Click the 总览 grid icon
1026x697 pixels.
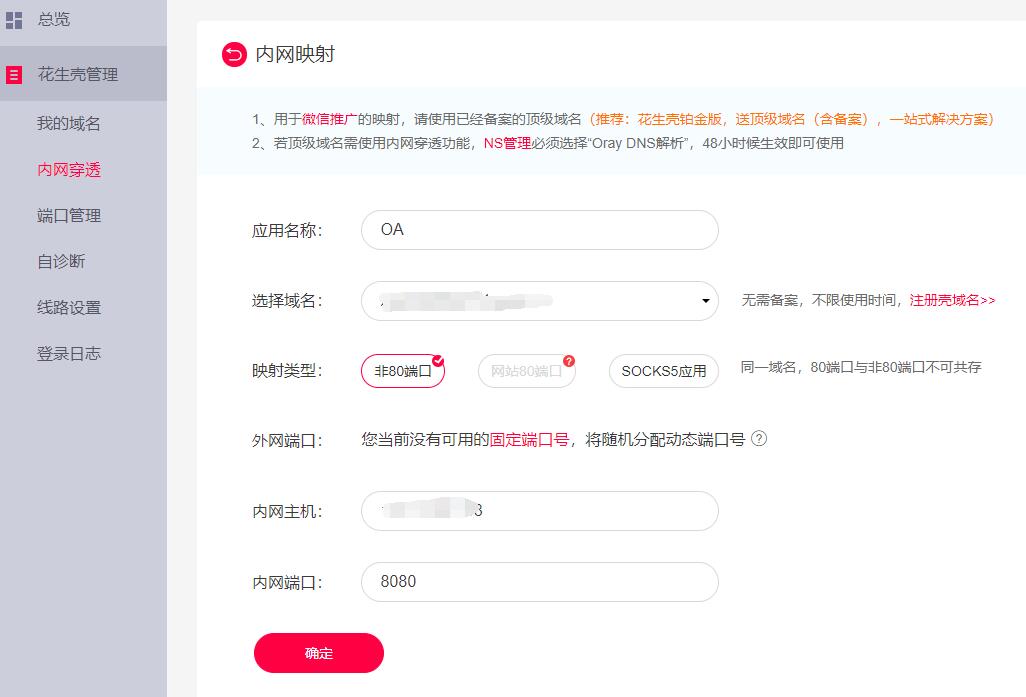tap(14, 20)
